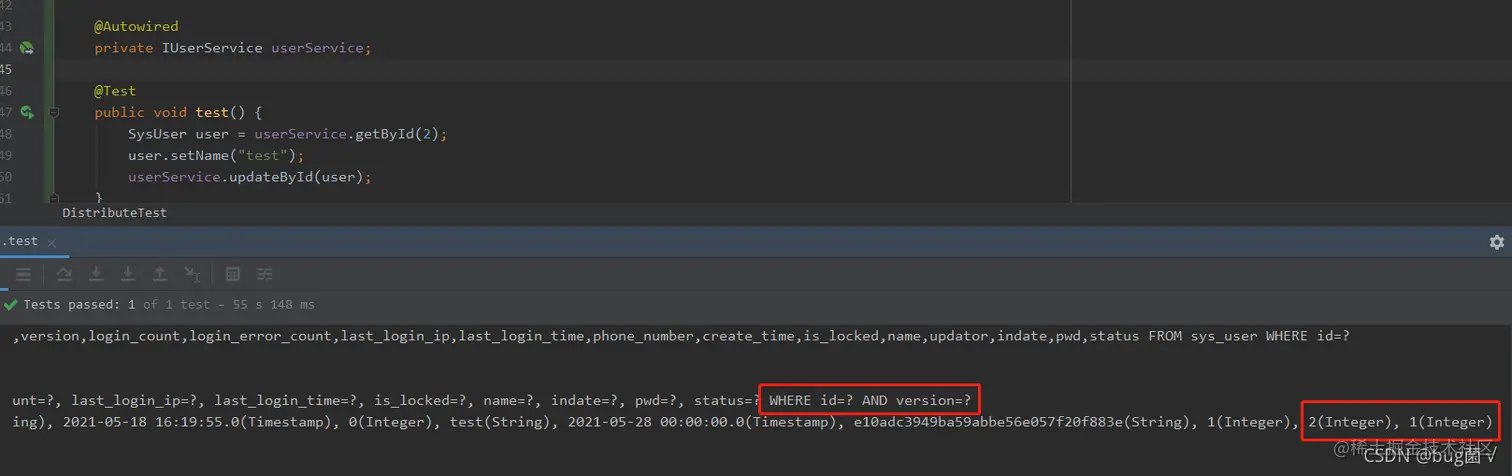The height and width of the screenshot is (476, 1512).
Task: Click the @Autowired annotation
Action: pos(136,26)
